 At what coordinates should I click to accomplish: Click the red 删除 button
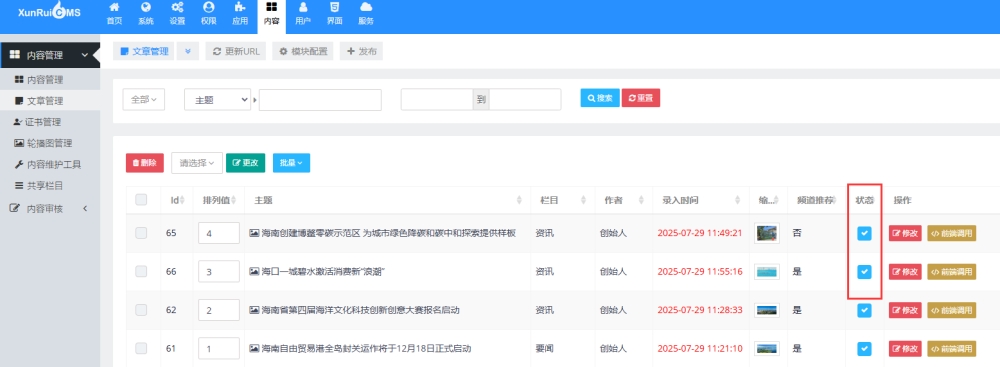click(145, 163)
